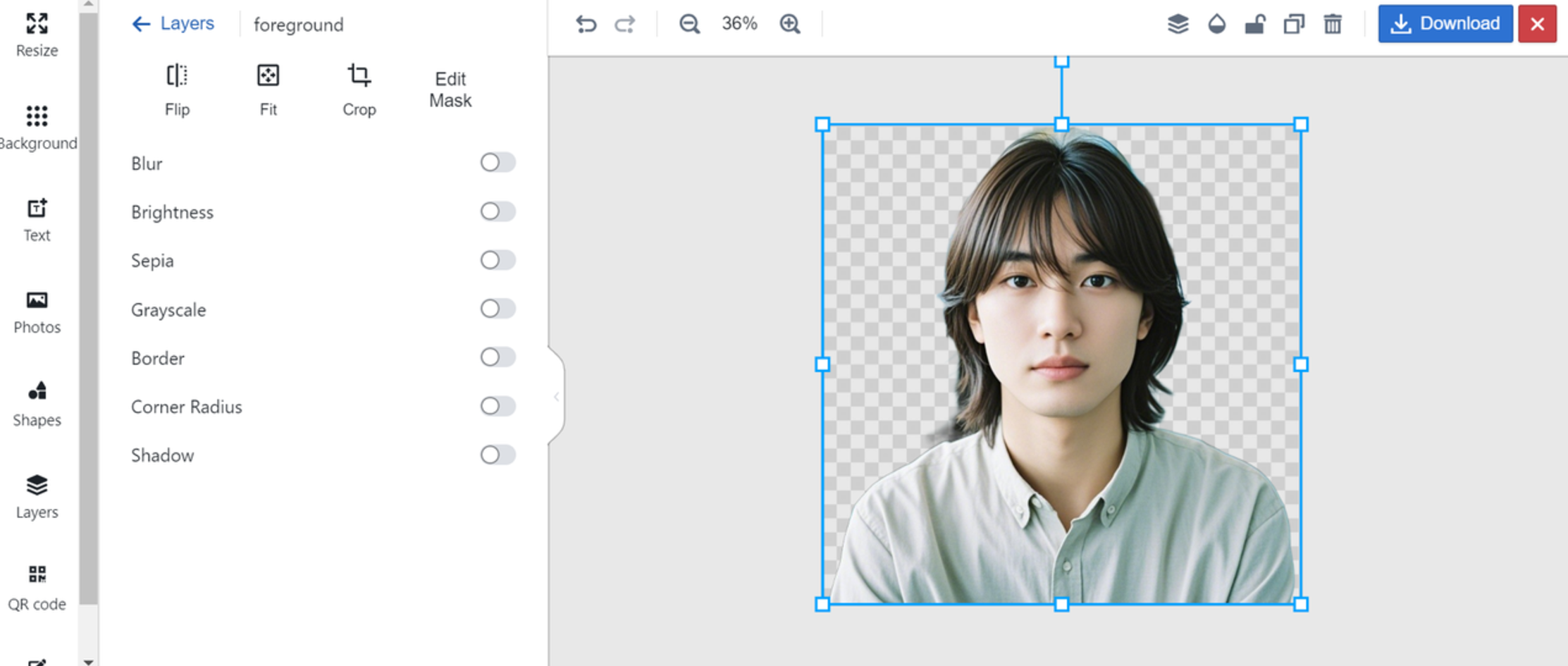
Task: Download the edited image
Action: click(1445, 23)
